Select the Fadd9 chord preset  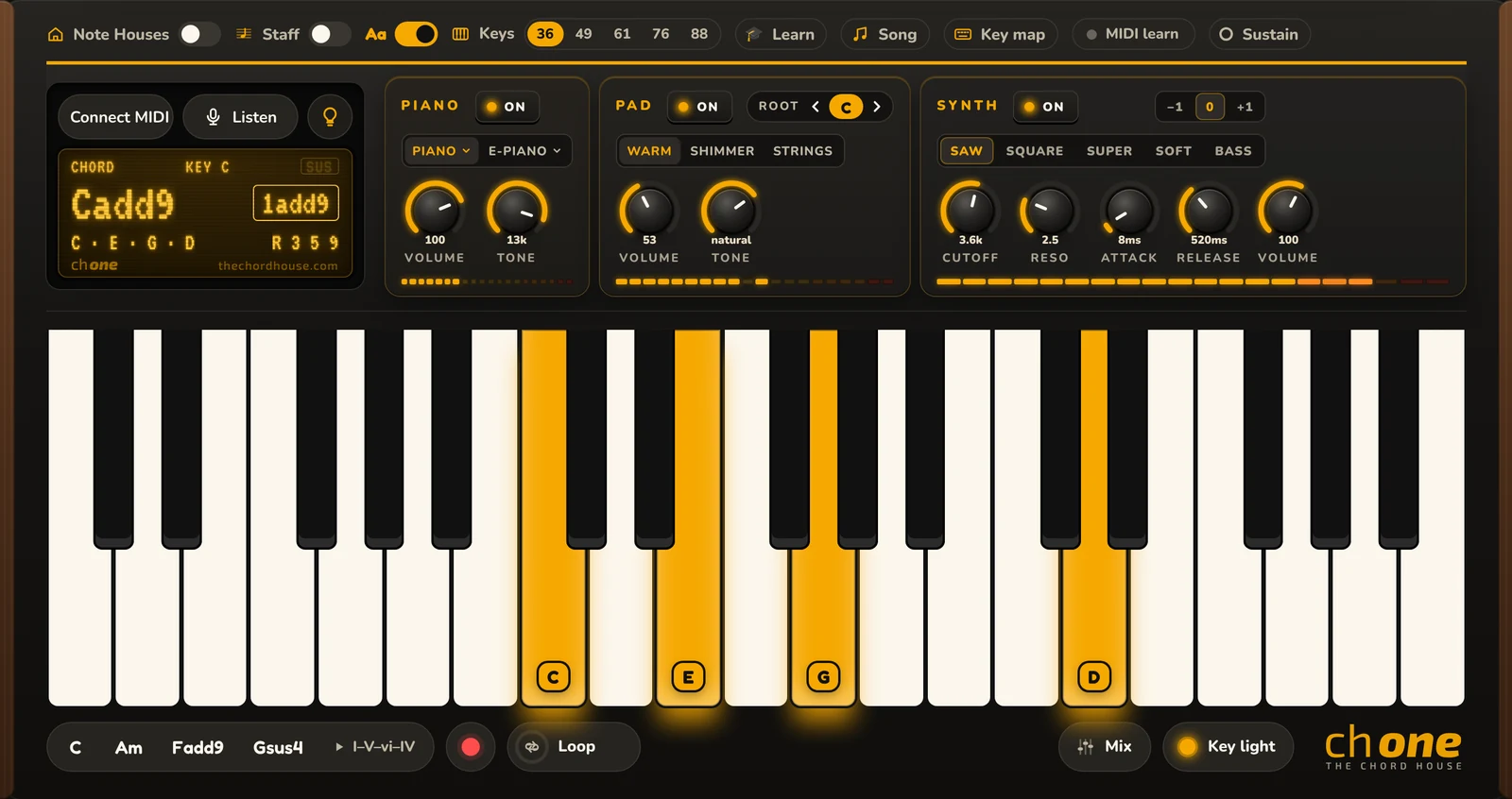tap(198, 747)
